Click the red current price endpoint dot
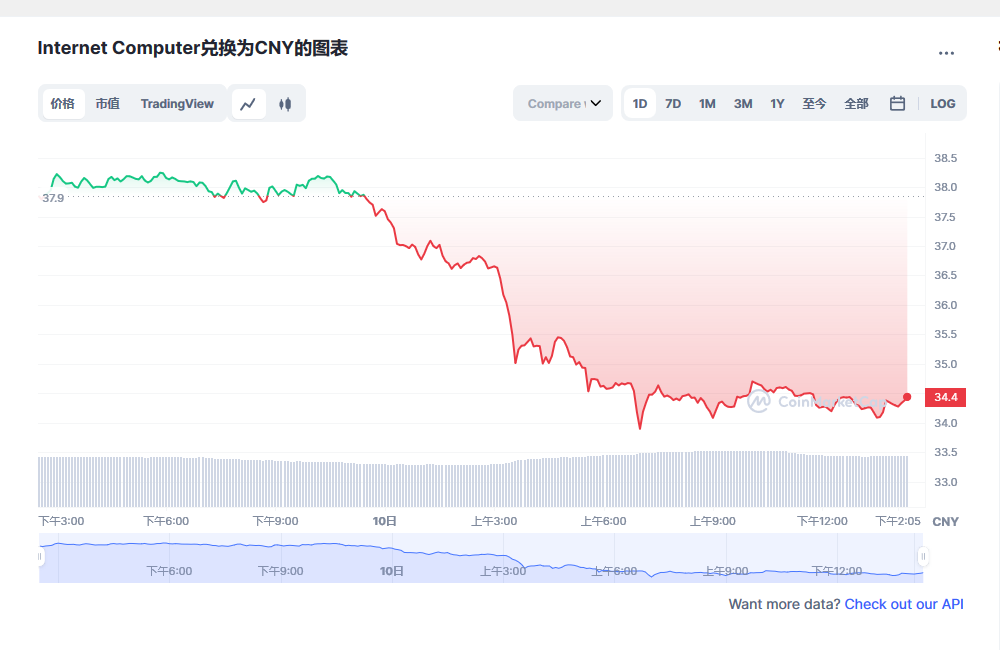1000x650 pixels. (x=907, y=397)
